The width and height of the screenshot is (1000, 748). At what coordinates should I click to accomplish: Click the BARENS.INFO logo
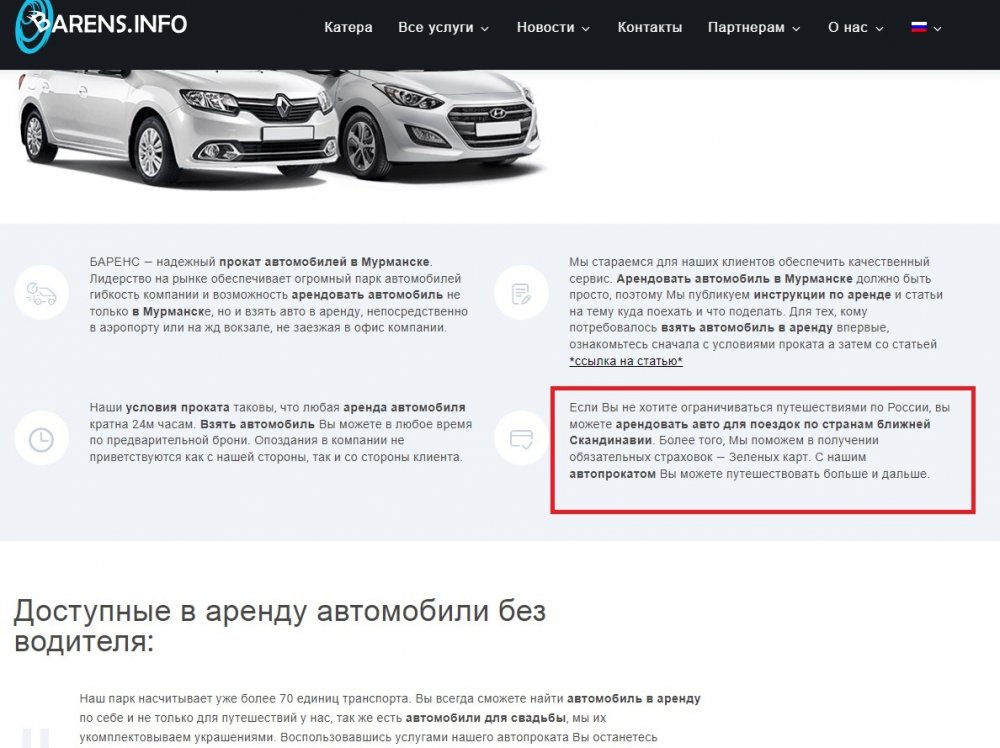(102, 26)
